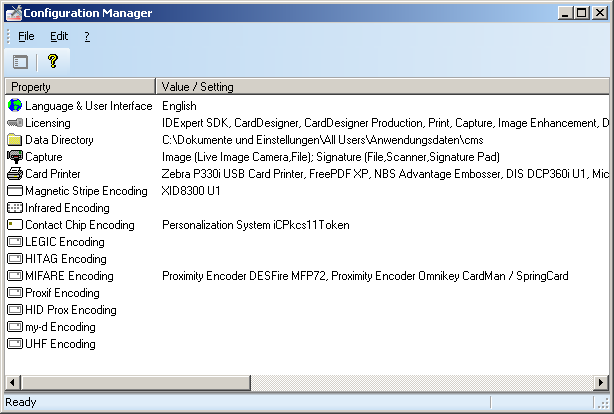Open the Edit menu

point(59,36)
